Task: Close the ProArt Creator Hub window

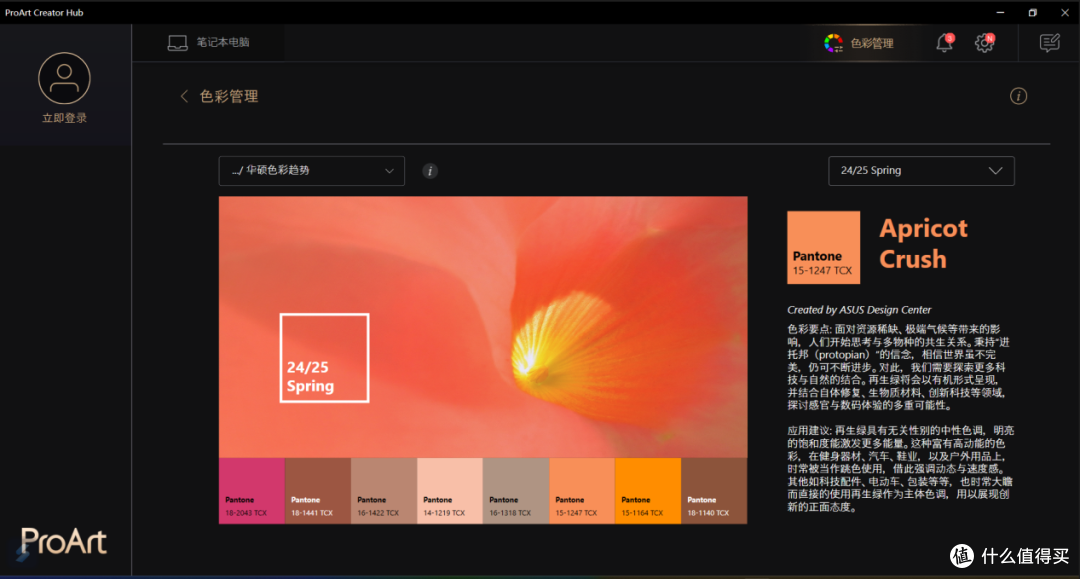Action: pos(1064,12)
